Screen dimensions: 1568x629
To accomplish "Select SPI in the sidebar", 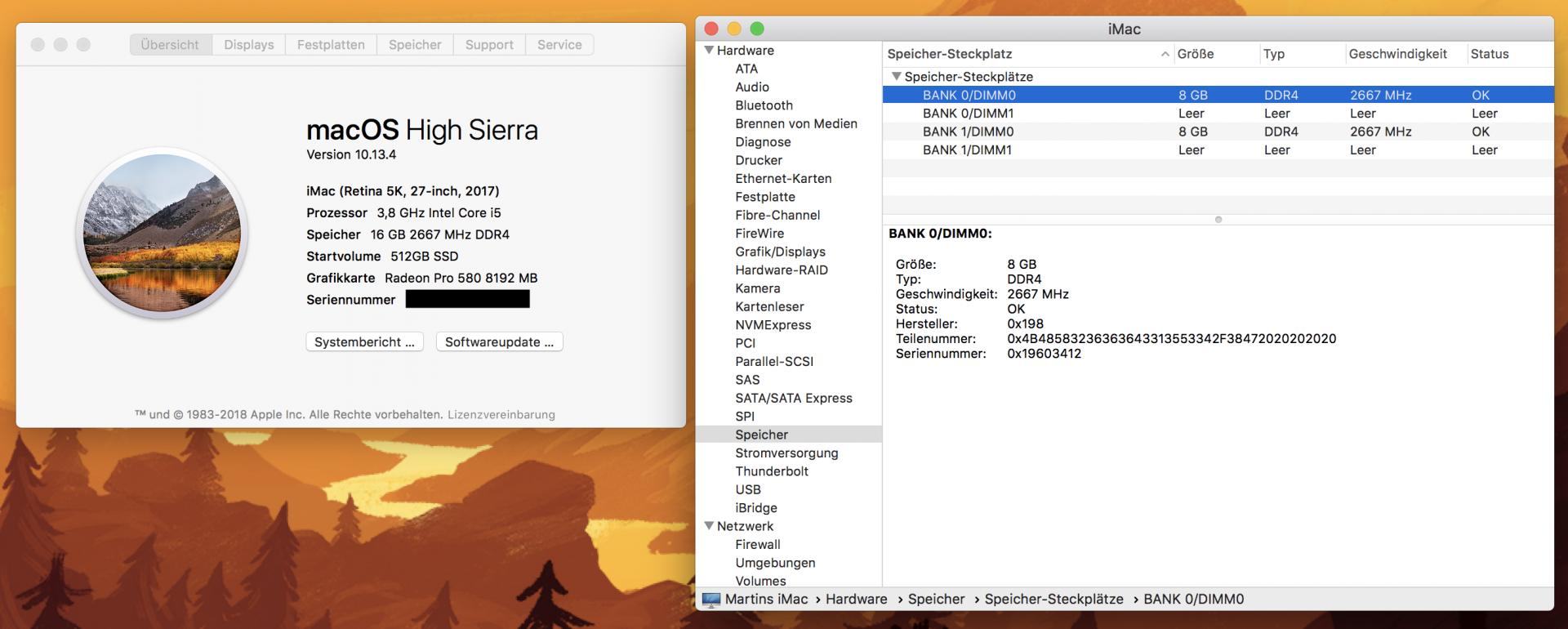I will point(745,417).
